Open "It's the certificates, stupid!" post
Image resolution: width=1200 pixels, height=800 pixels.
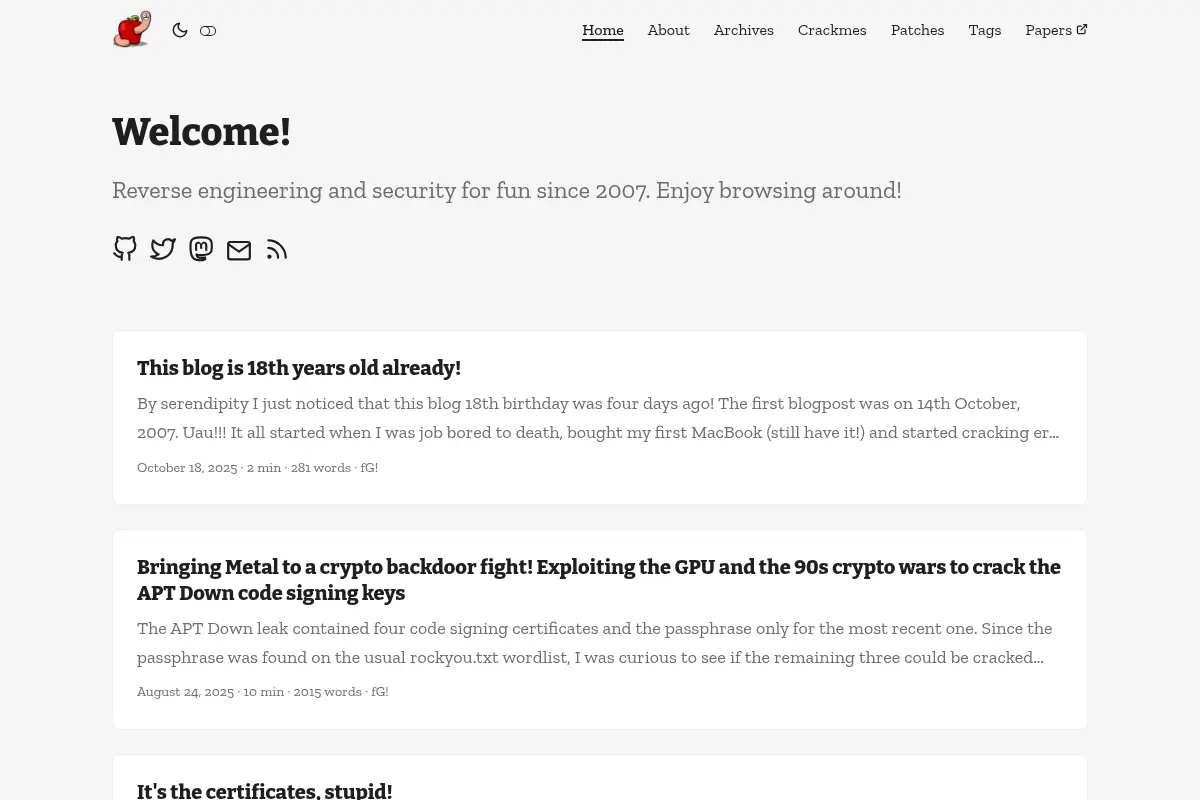265,790
